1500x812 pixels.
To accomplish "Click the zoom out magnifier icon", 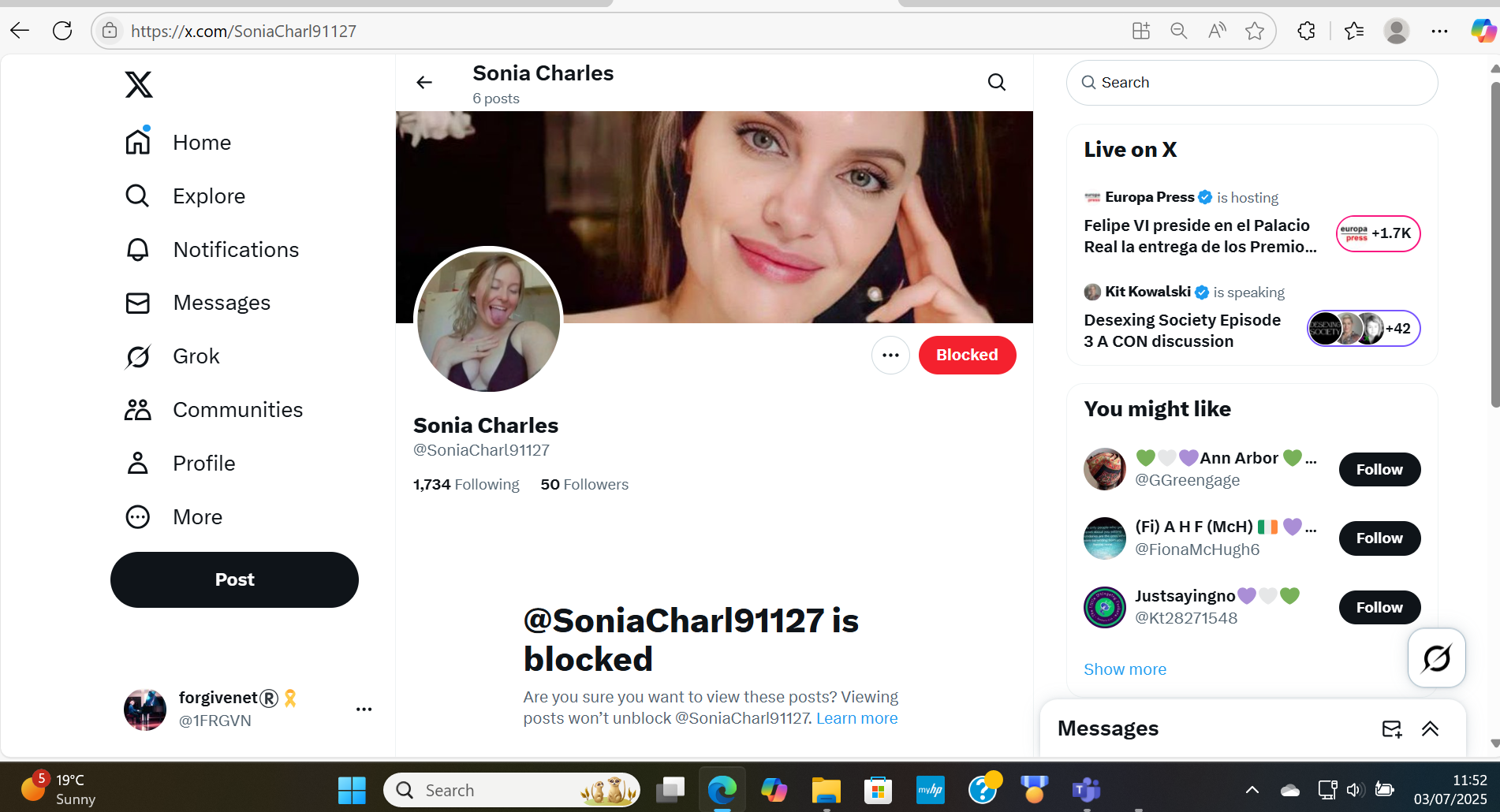I will point(1179,31).
